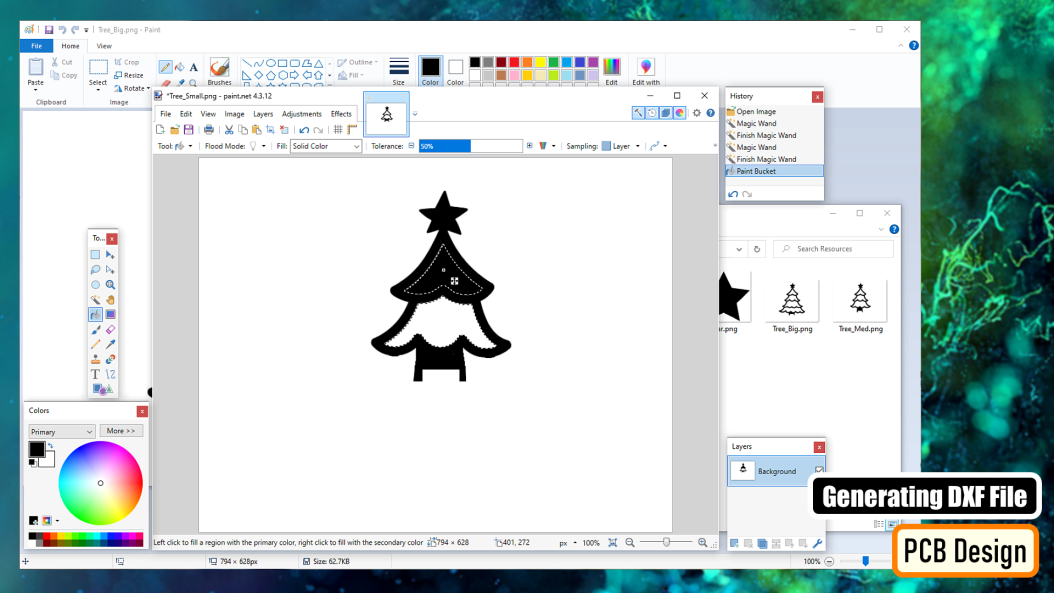Select Paint Bucket entry in History
This screenshot has height=593, width=1054.
point(756,171)
